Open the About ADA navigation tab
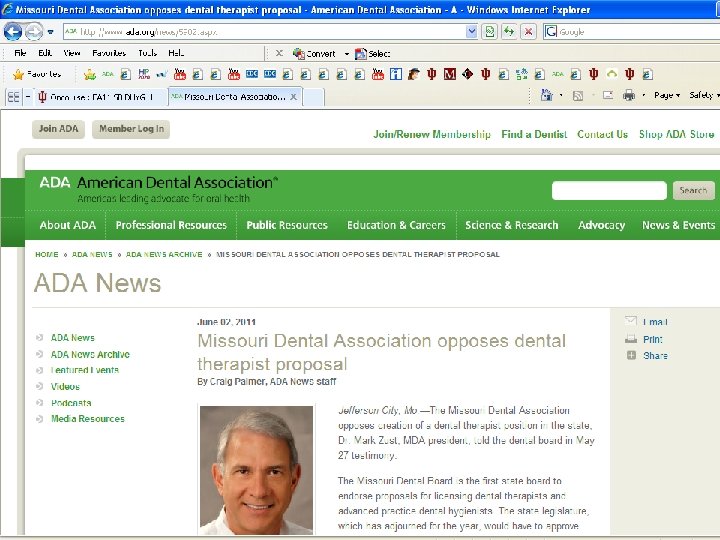720x540 pixels. click(x=68, y=225)
